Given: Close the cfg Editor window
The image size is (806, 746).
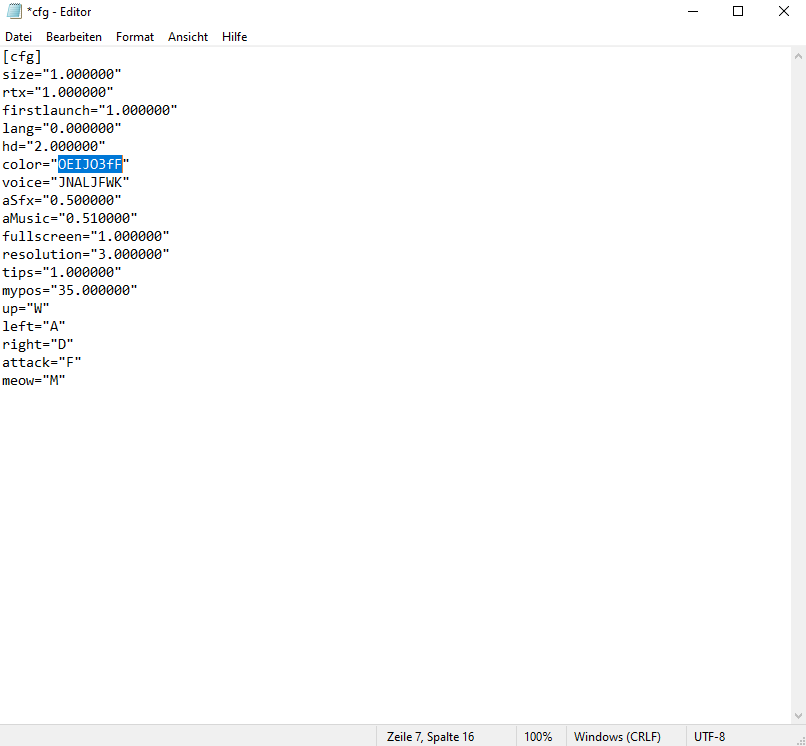Looking at the screenshot, I should point(783,11).
